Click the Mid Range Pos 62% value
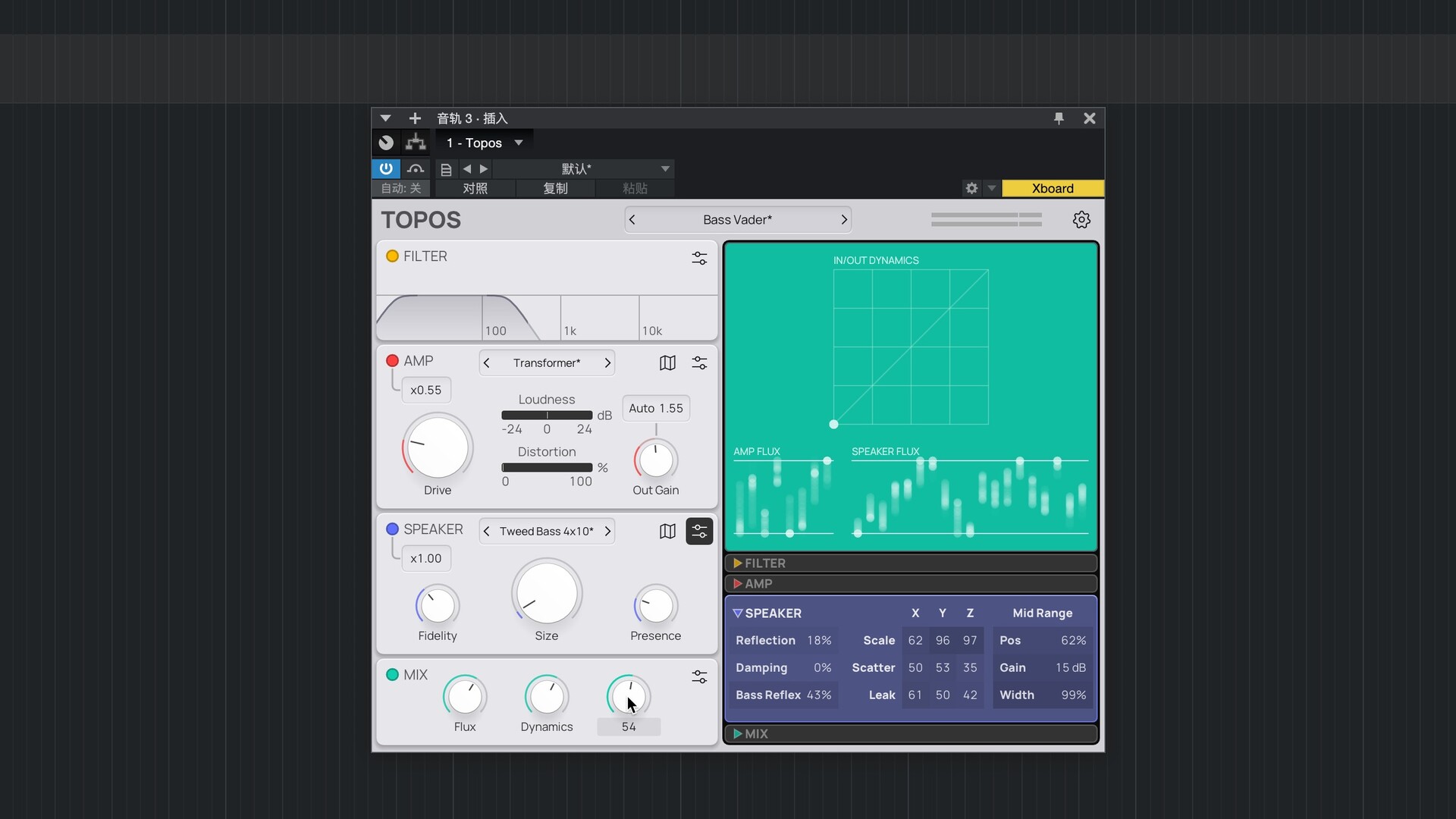The width and height of the screenshot is (1456, 819). pyautogui.click(x=1074, y=641)
